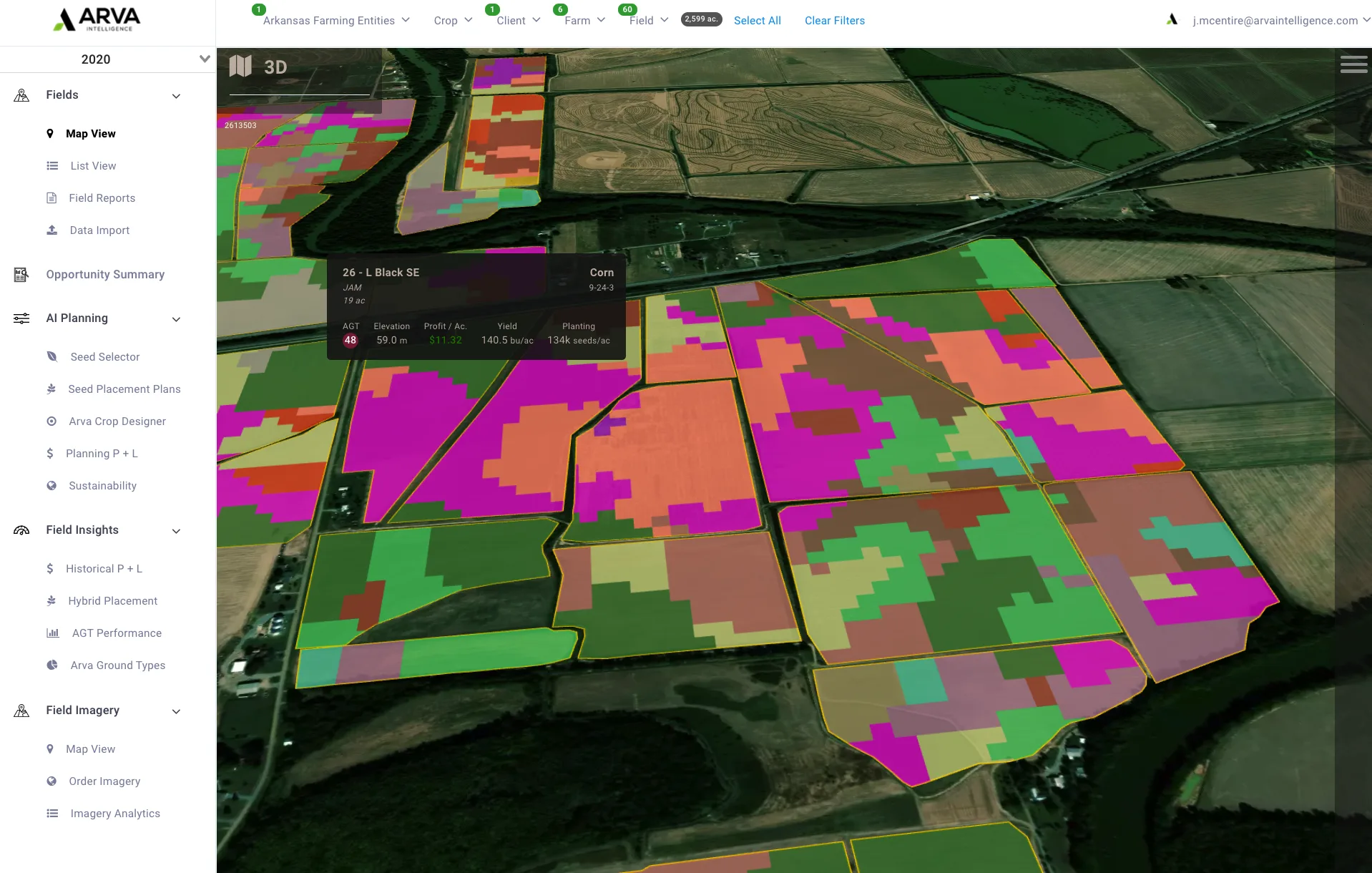
Task: Click the Imagery Analytics list icon
Action: coord(52,814)
